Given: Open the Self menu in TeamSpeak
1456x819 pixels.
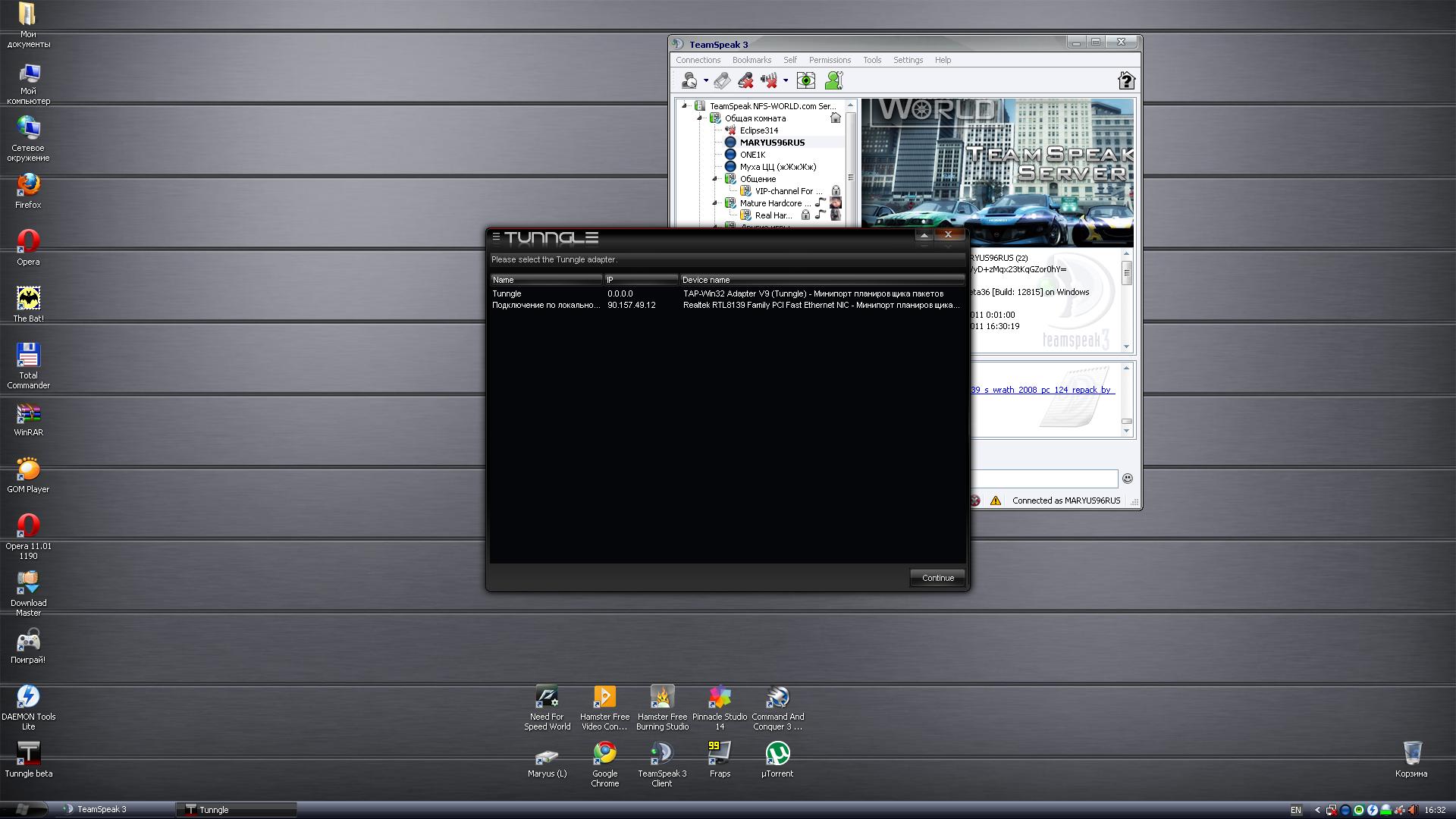Looking at the screenshot, I should [790, 60].
